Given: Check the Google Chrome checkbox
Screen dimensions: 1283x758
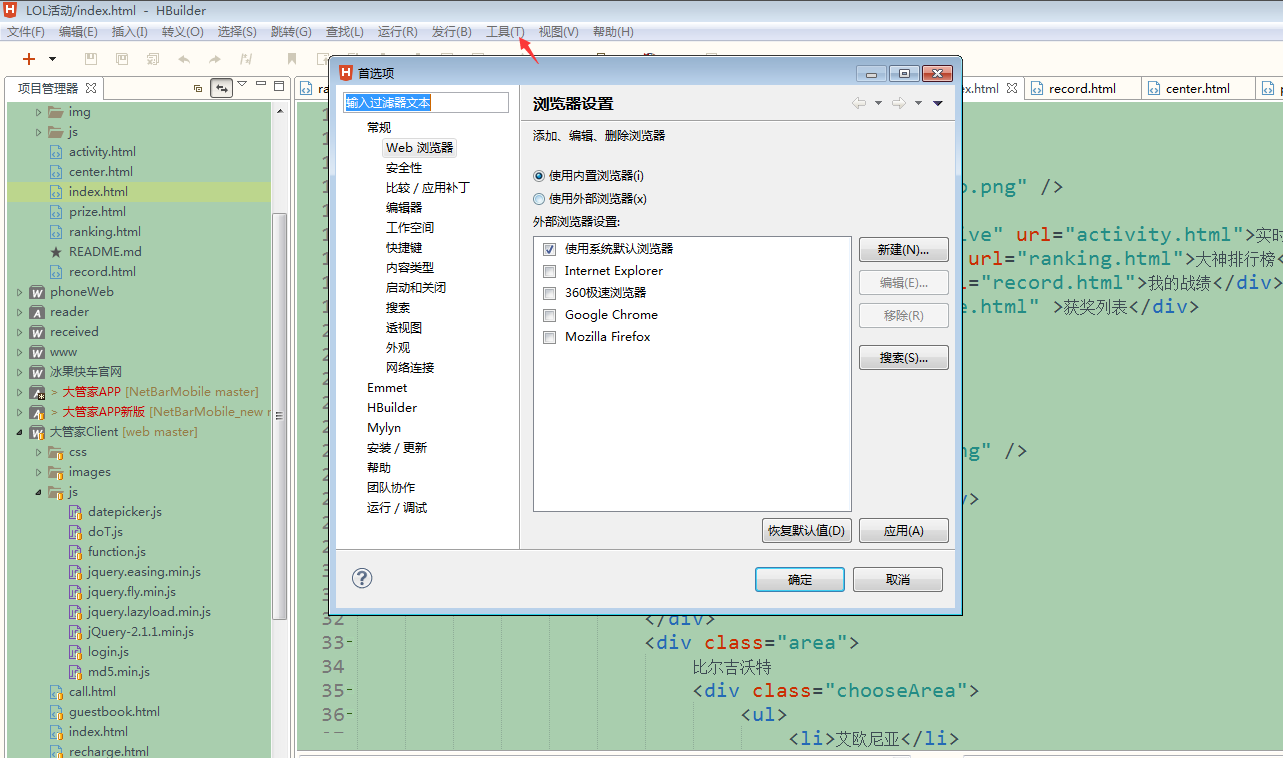Looking at the screenshot, I should tap(549, 315).
